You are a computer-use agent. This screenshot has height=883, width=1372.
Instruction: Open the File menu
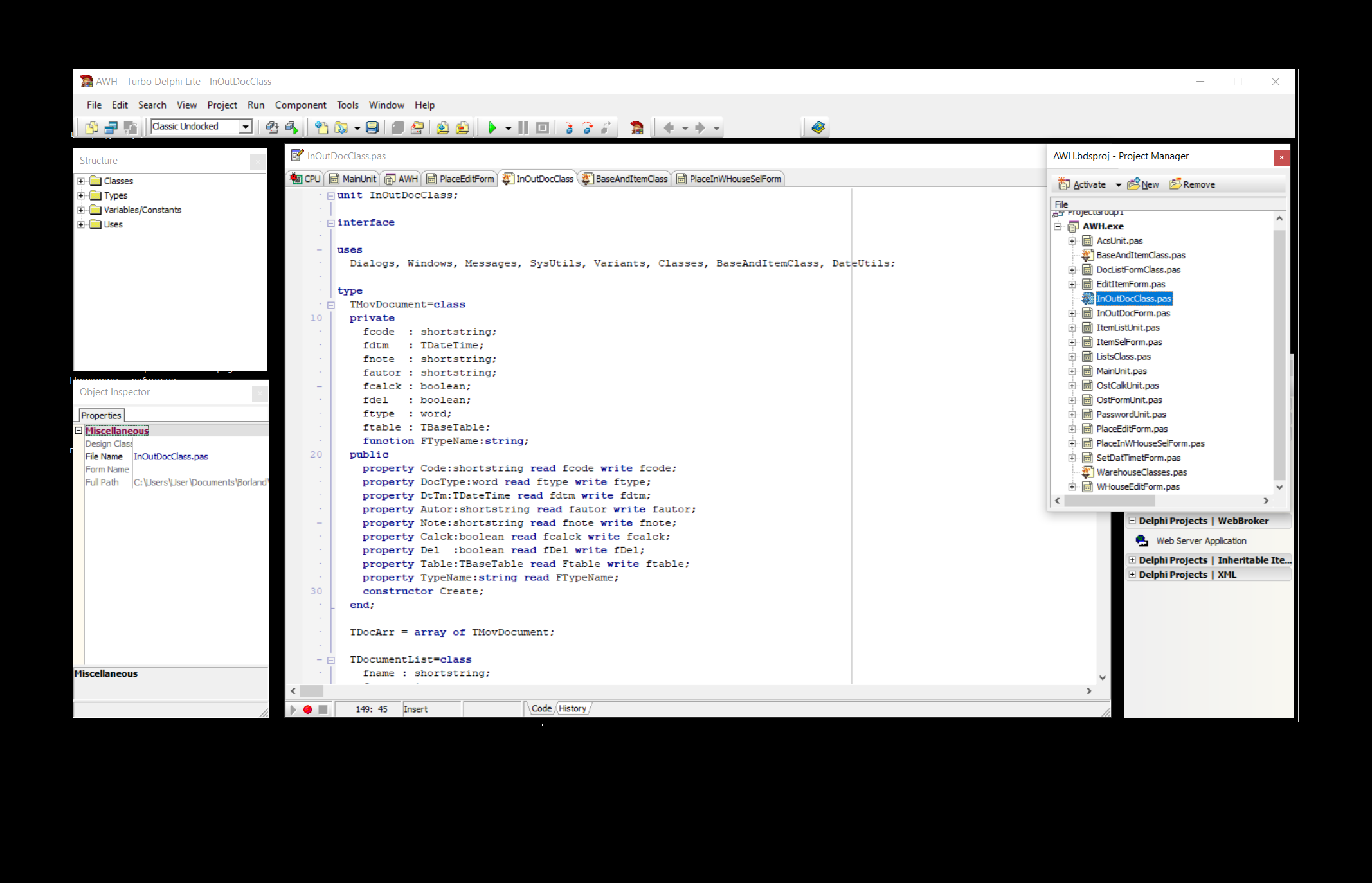coord(94,105)
